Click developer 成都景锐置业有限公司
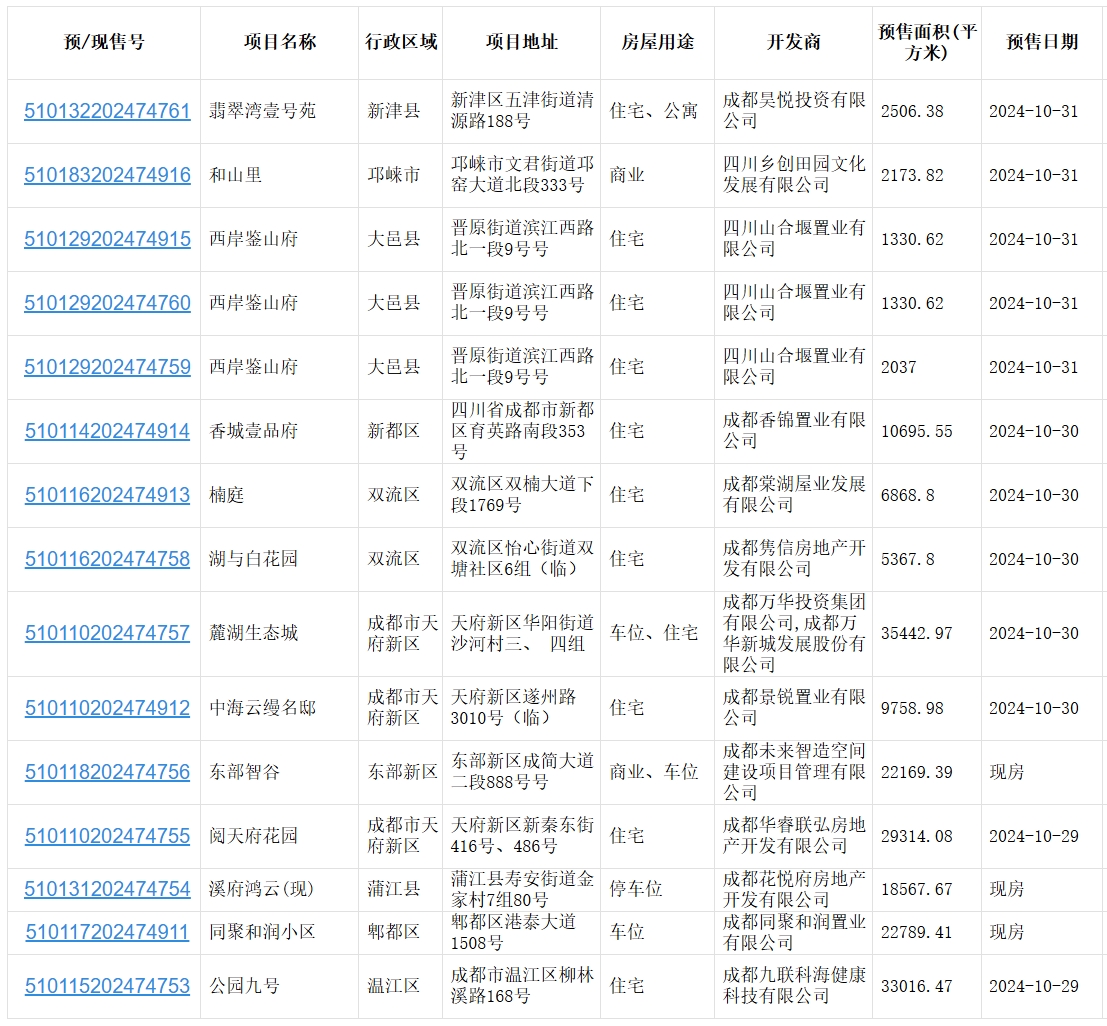 (x=794, y=708)
